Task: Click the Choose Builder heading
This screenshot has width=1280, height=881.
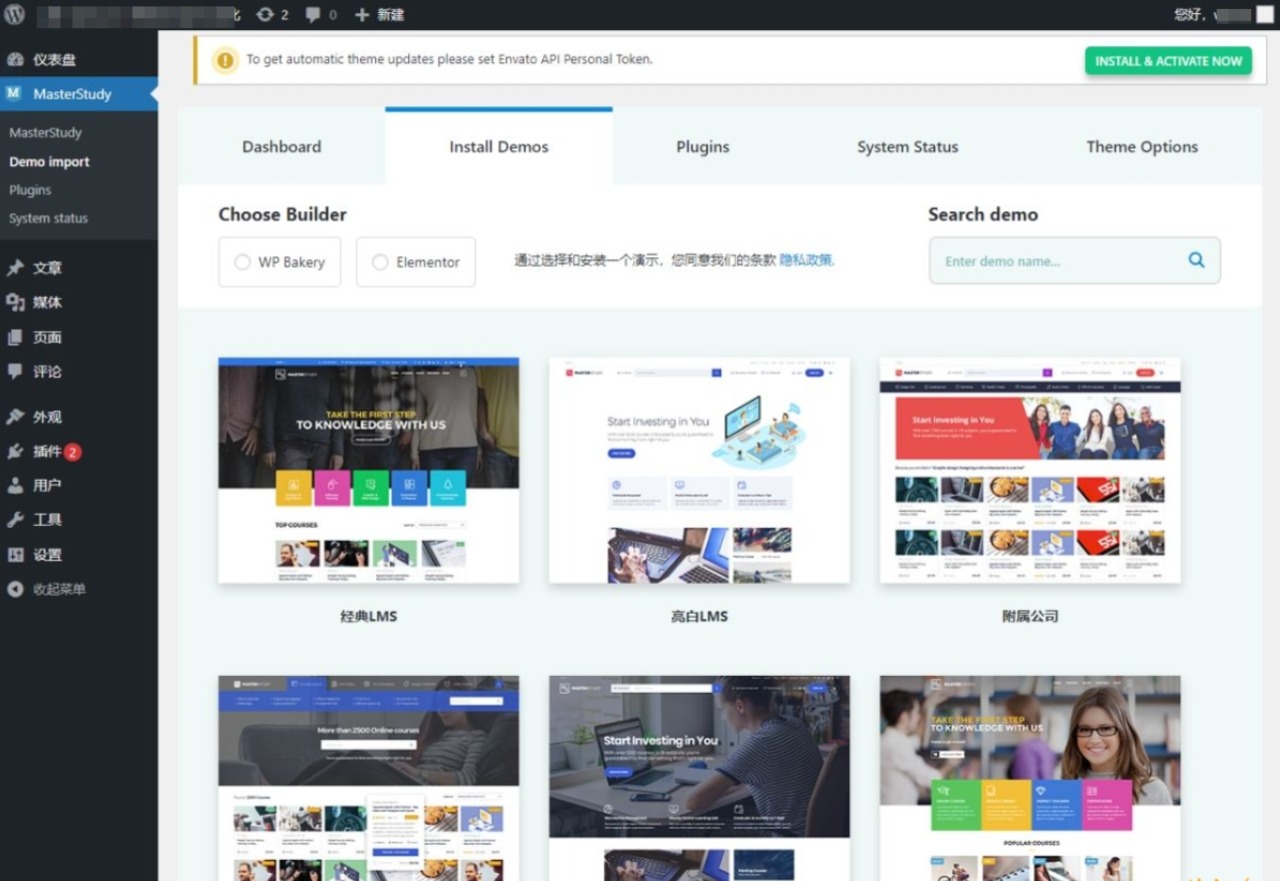Action: tap(282, 214)
